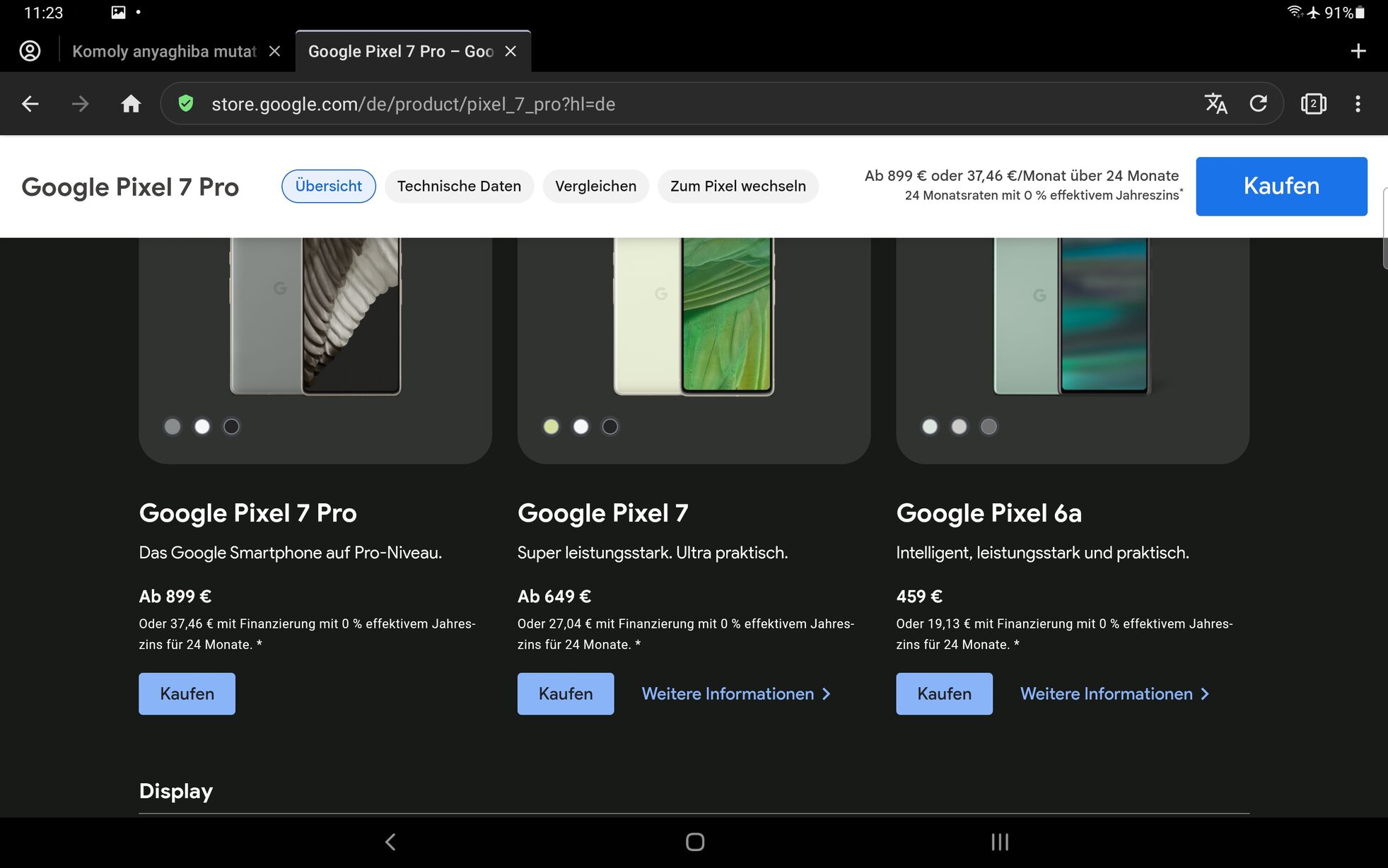Click the large Kaufen button in header
The image size is (1388, 868).
point(1281,186)
